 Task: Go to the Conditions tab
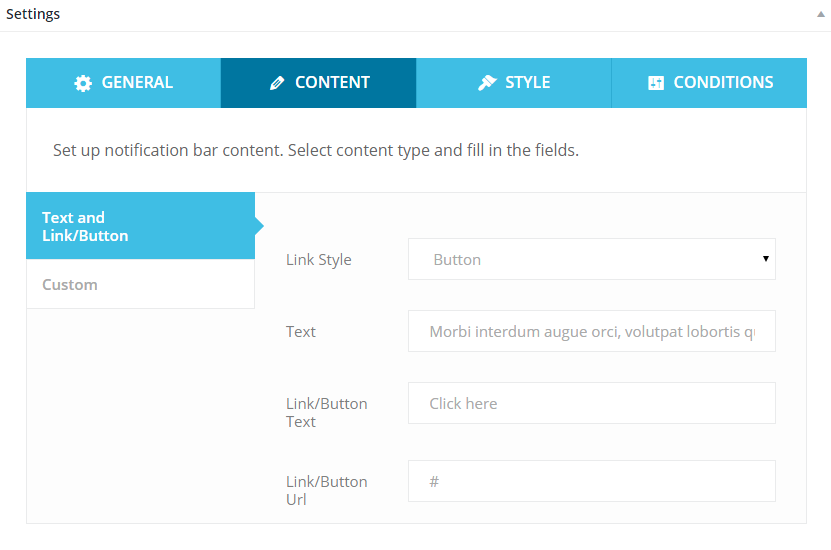[x=709, y=83]
